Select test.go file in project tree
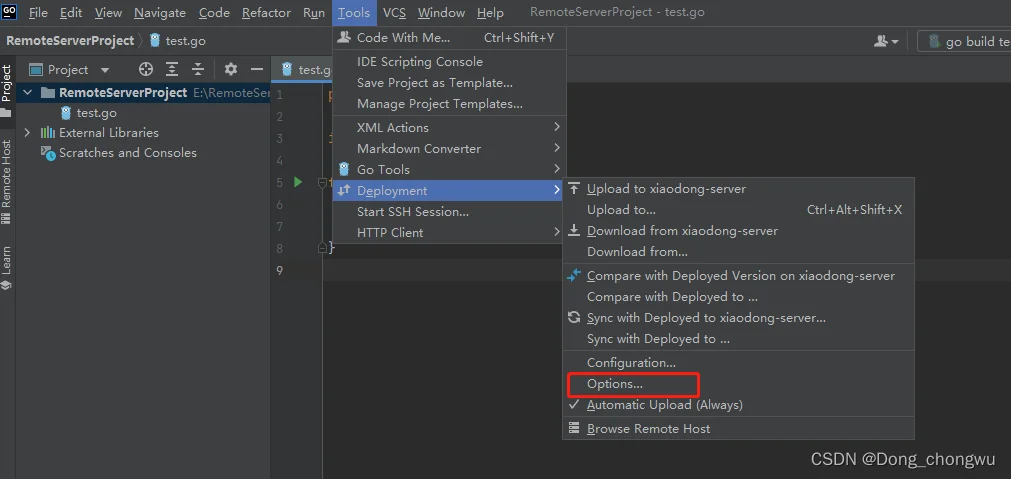The image size is (1011, 479). coord(96,112)
